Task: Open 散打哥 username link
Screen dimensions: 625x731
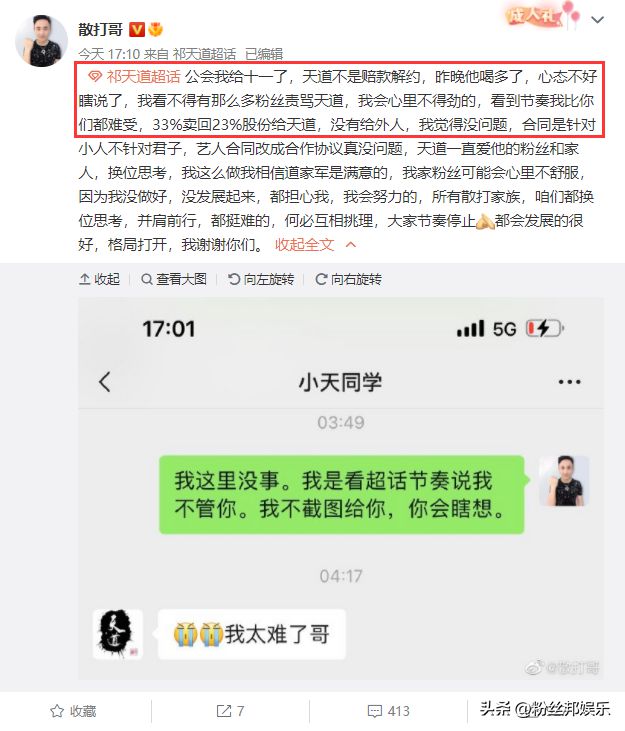Action: point(100,29)
